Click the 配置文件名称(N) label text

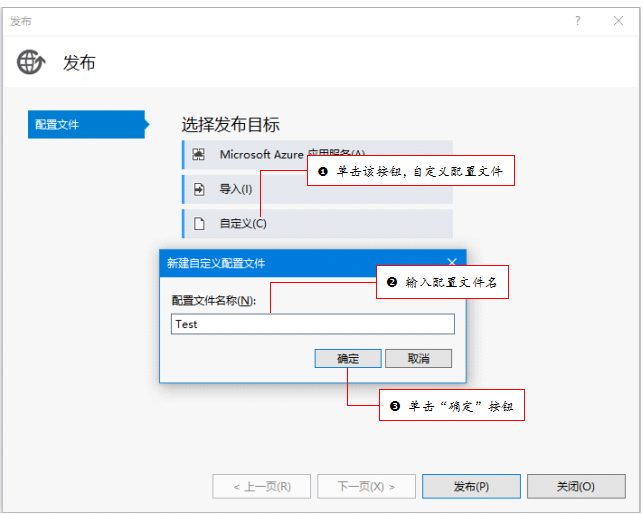coord(214,300)
